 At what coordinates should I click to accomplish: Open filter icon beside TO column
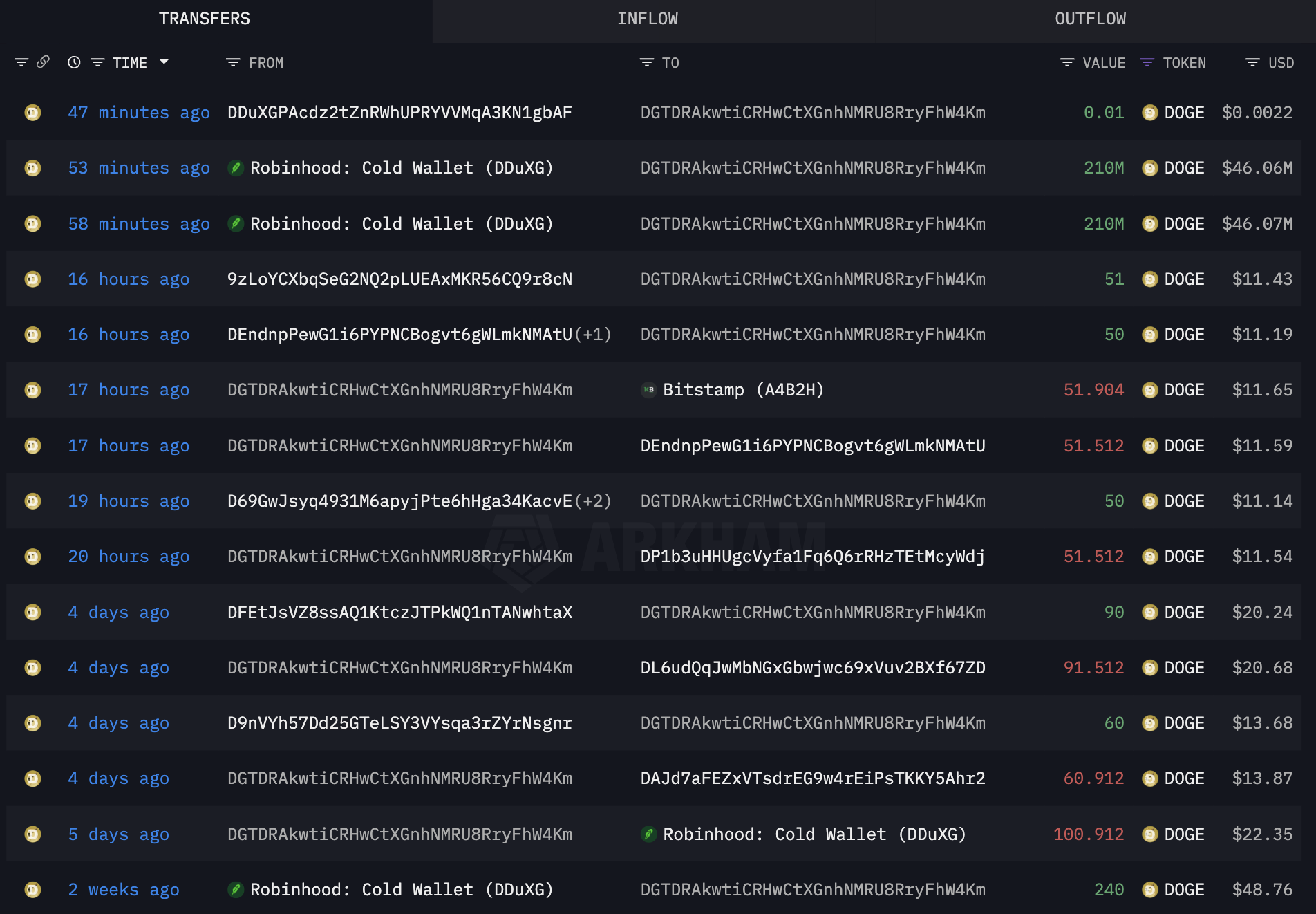[646, 63]
